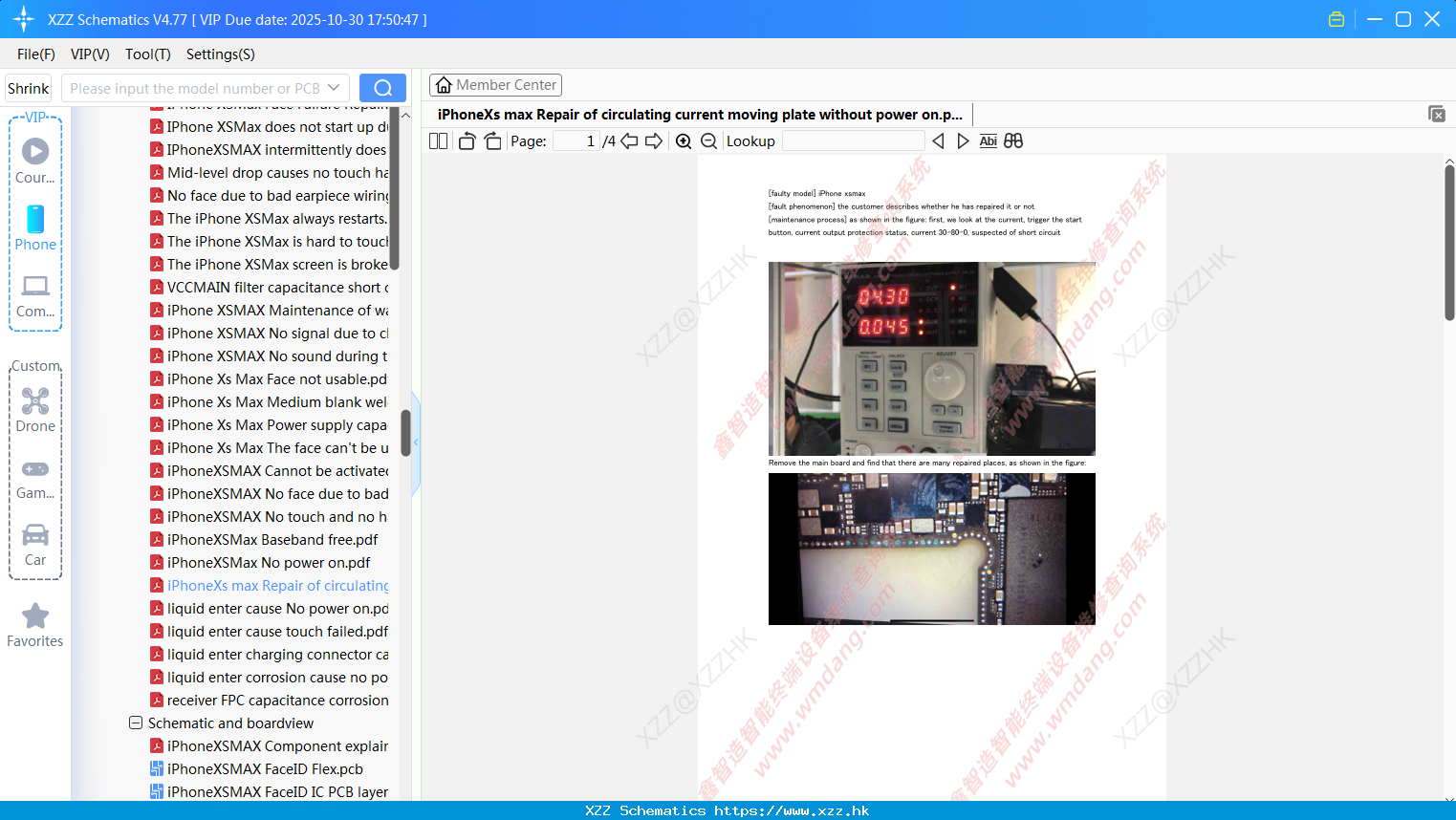Close the document tab panel icon
Image resolution: width=1456 pixels, height=820 pixels.
click(x=1437, y=114)
